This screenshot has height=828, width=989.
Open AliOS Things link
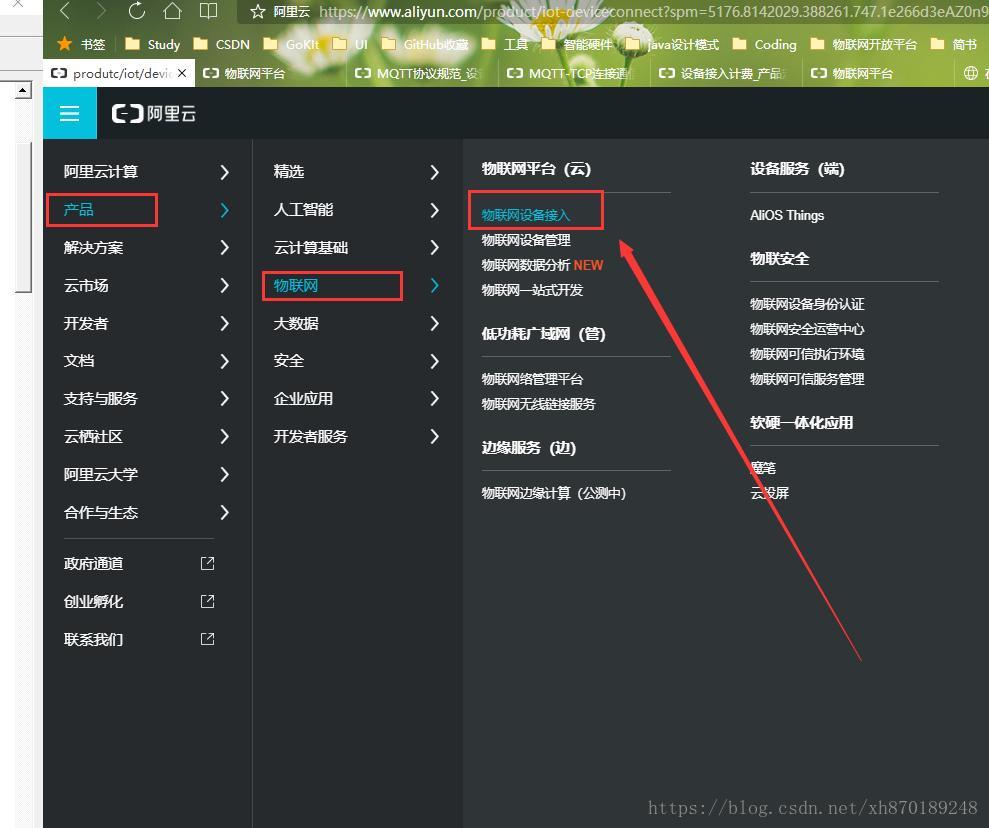787,215
